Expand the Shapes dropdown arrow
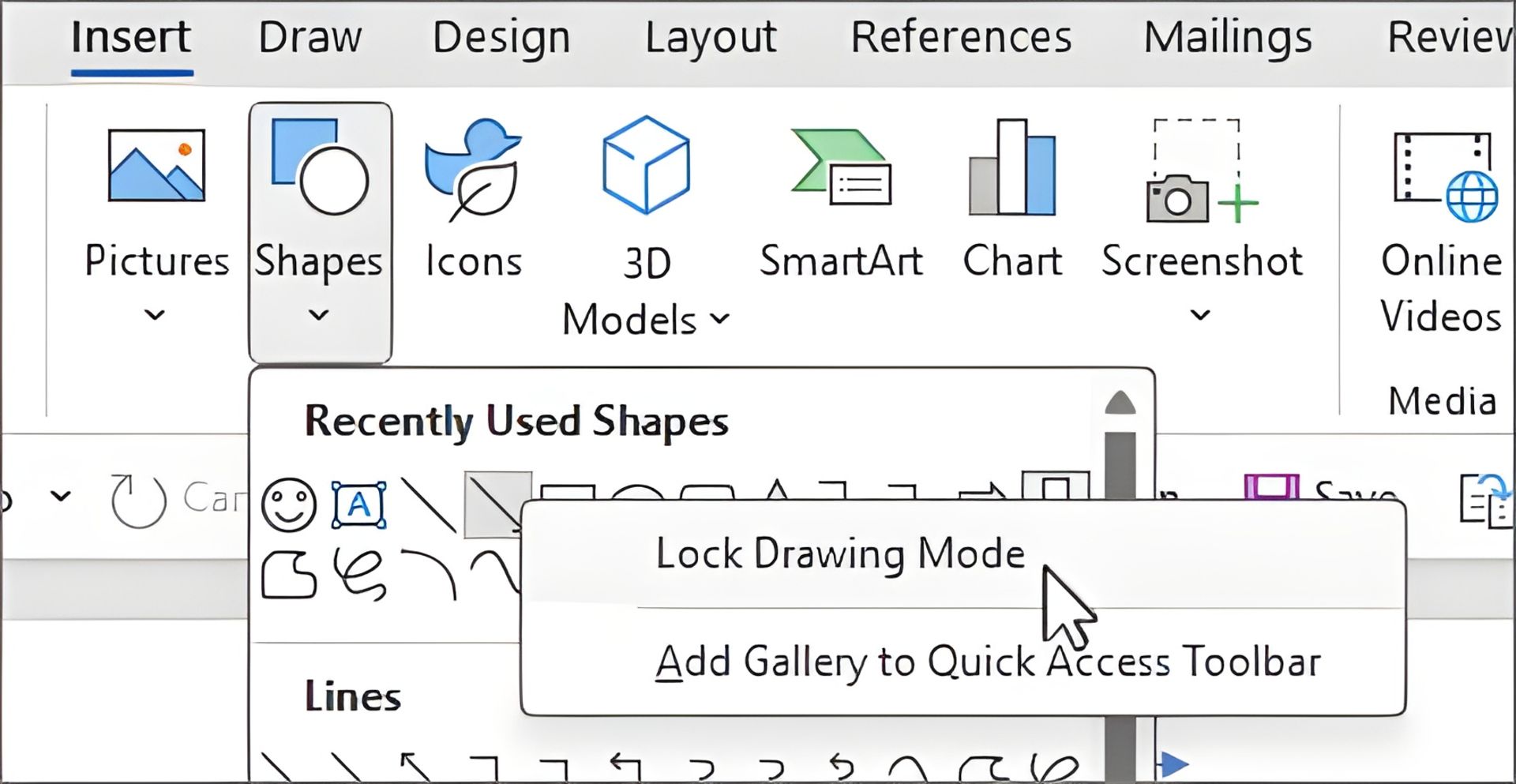The height and width of the screenshot is (784, 1516). coord(318,315)
